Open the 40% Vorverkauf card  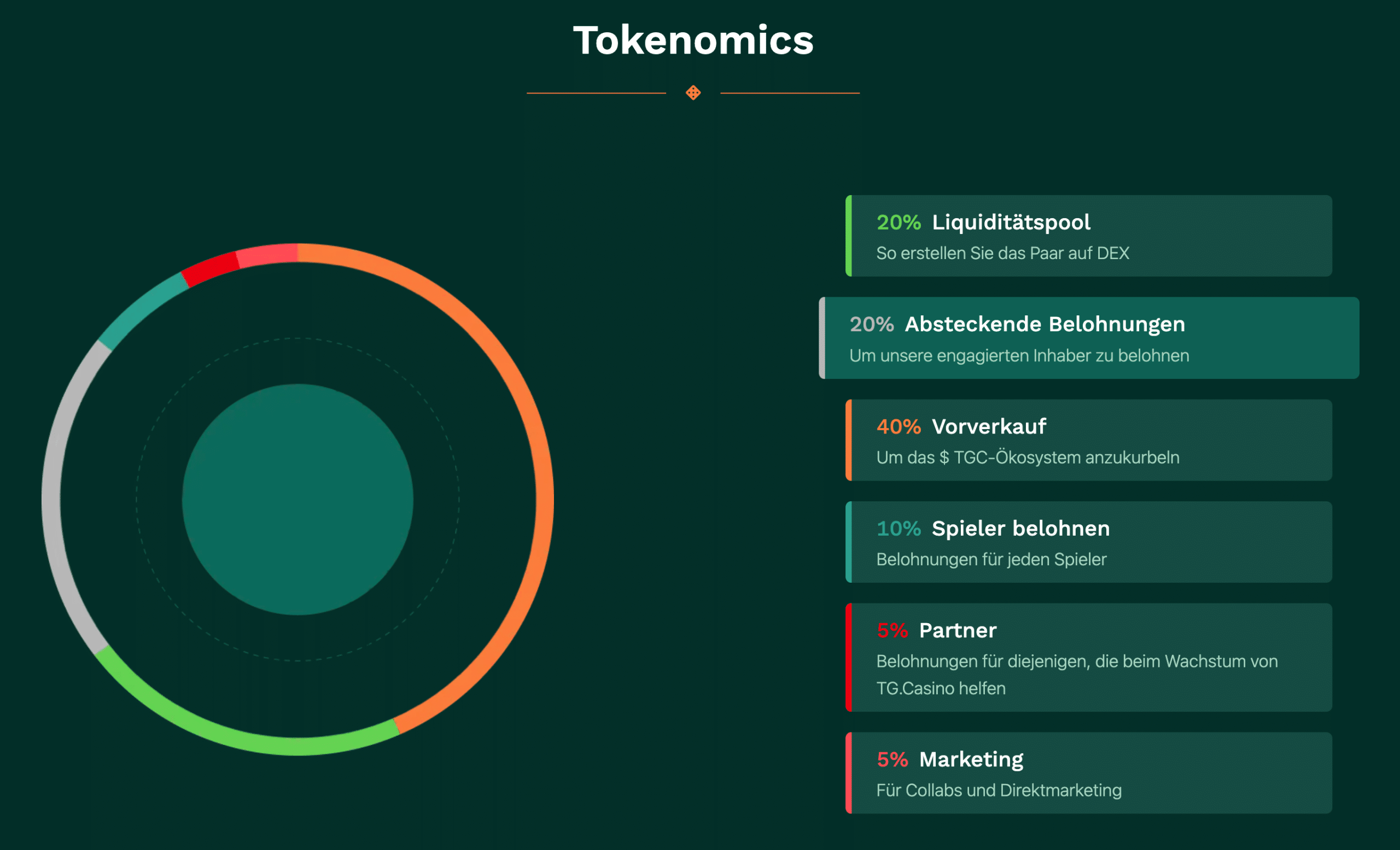1089,440
